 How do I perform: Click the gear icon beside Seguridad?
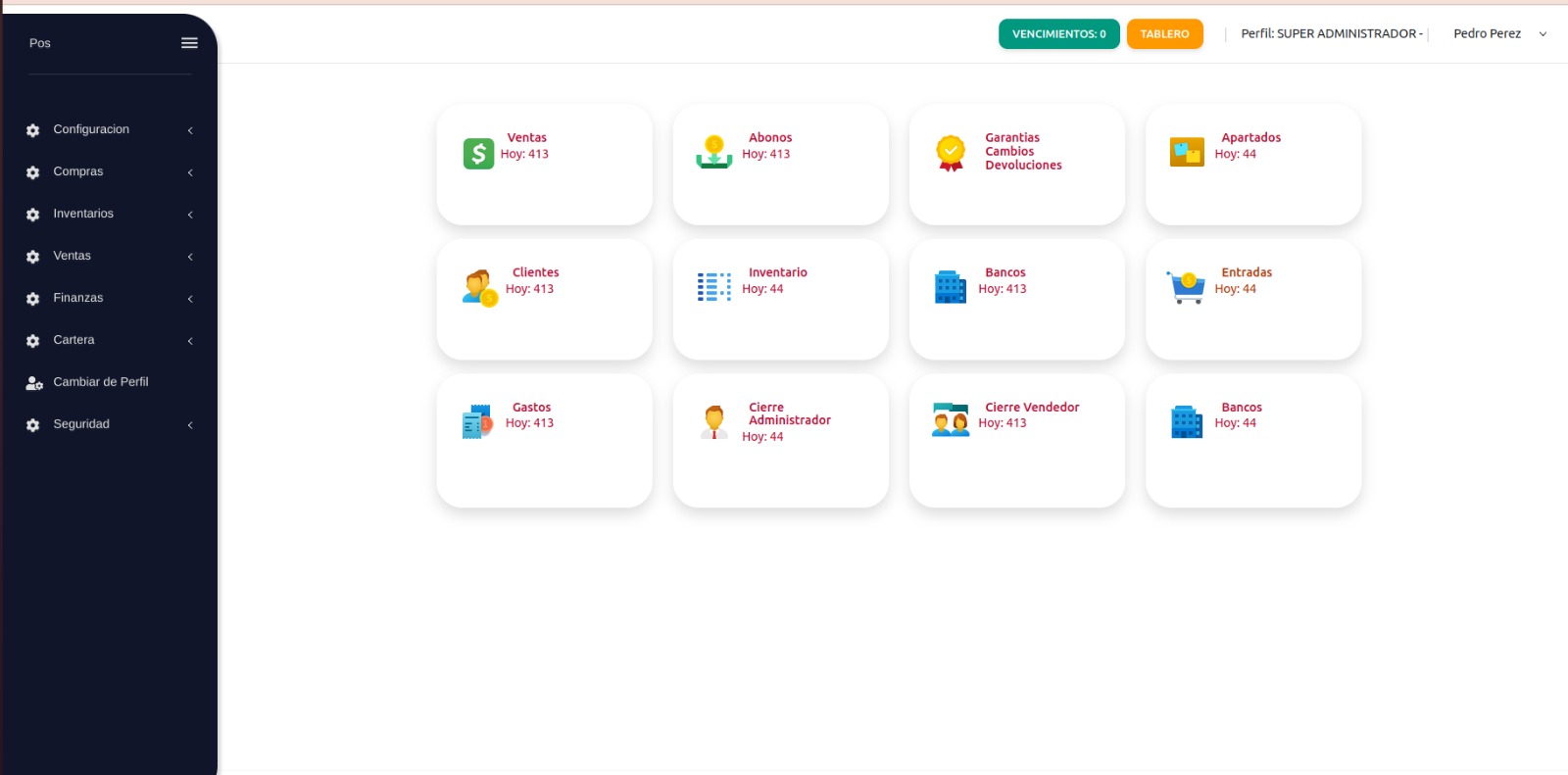33,425
